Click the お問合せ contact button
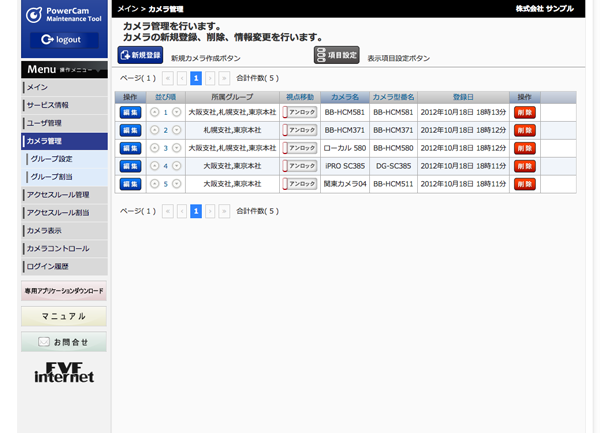The height and width of the screenshot is (433, 600). pos(63,342)
